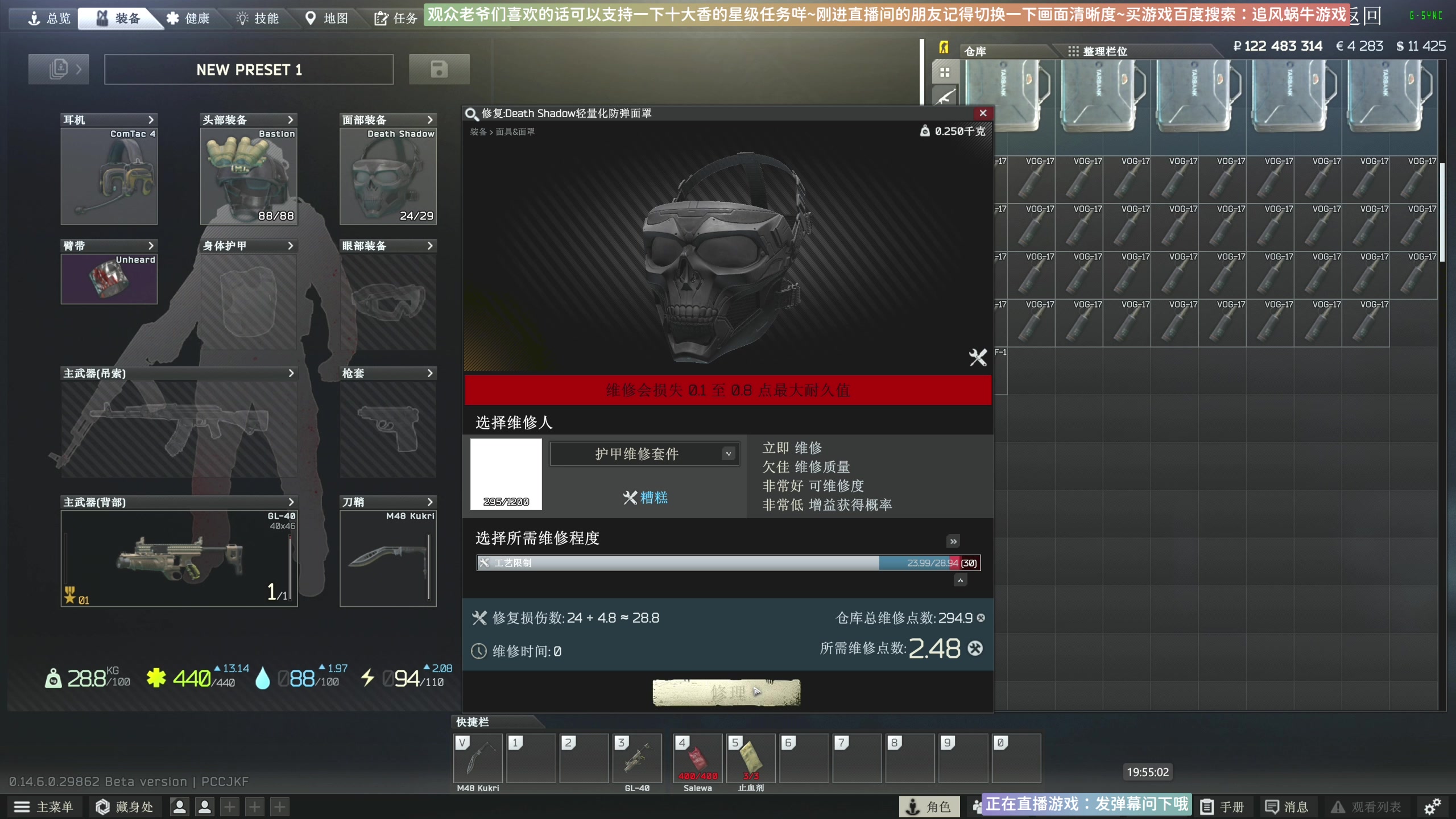Open the 藏身处 hideout
This screenshot has width=1456, height=819.
point(125,806)
